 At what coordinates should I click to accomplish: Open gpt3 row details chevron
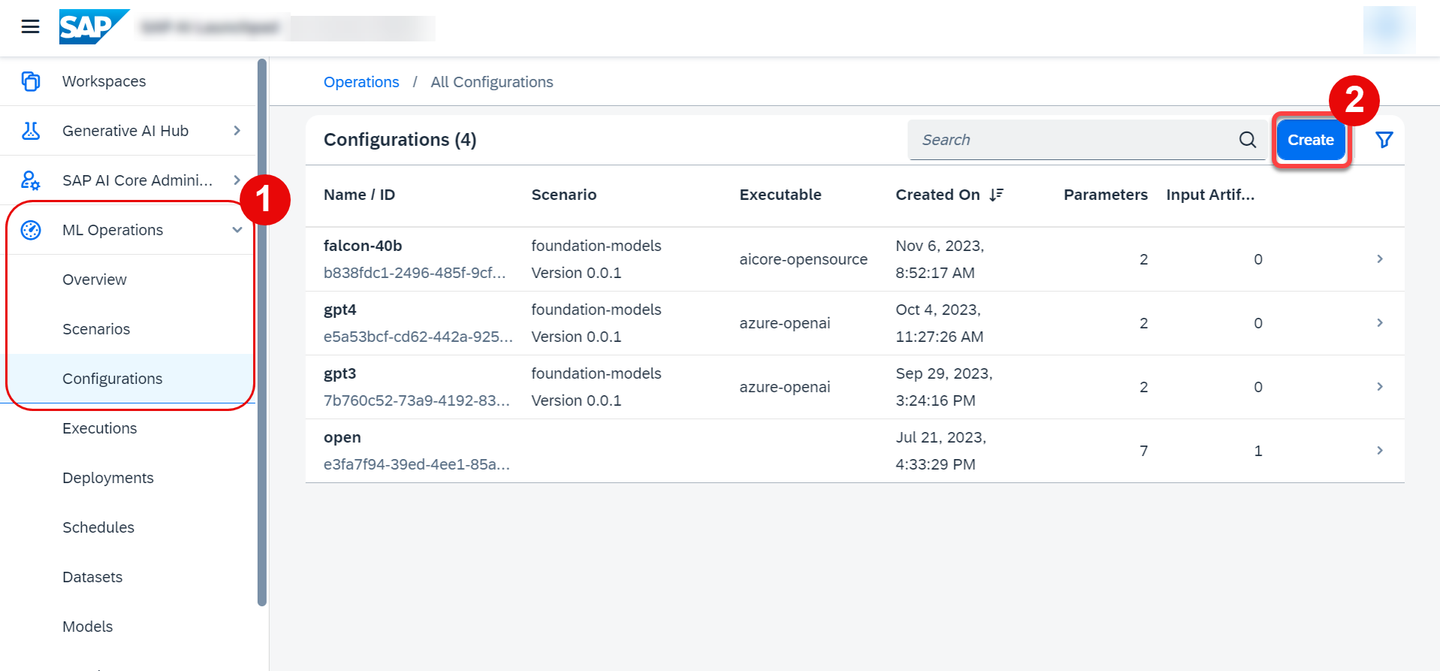click(1380, 387)
